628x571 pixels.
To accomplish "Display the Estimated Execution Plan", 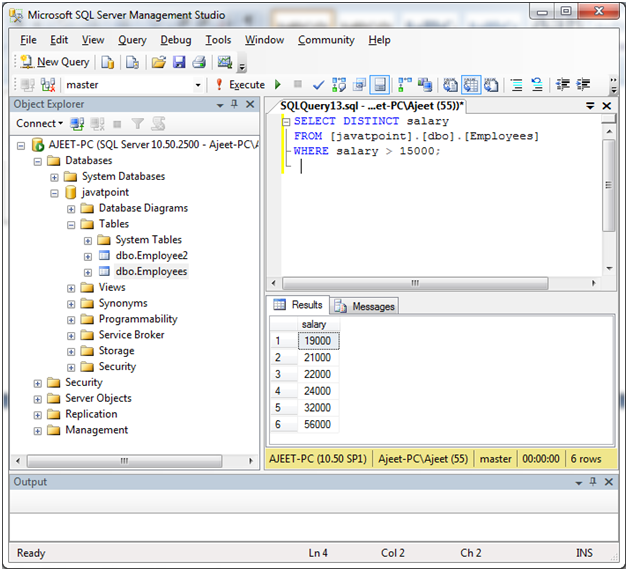I will [x=339, y=85].
